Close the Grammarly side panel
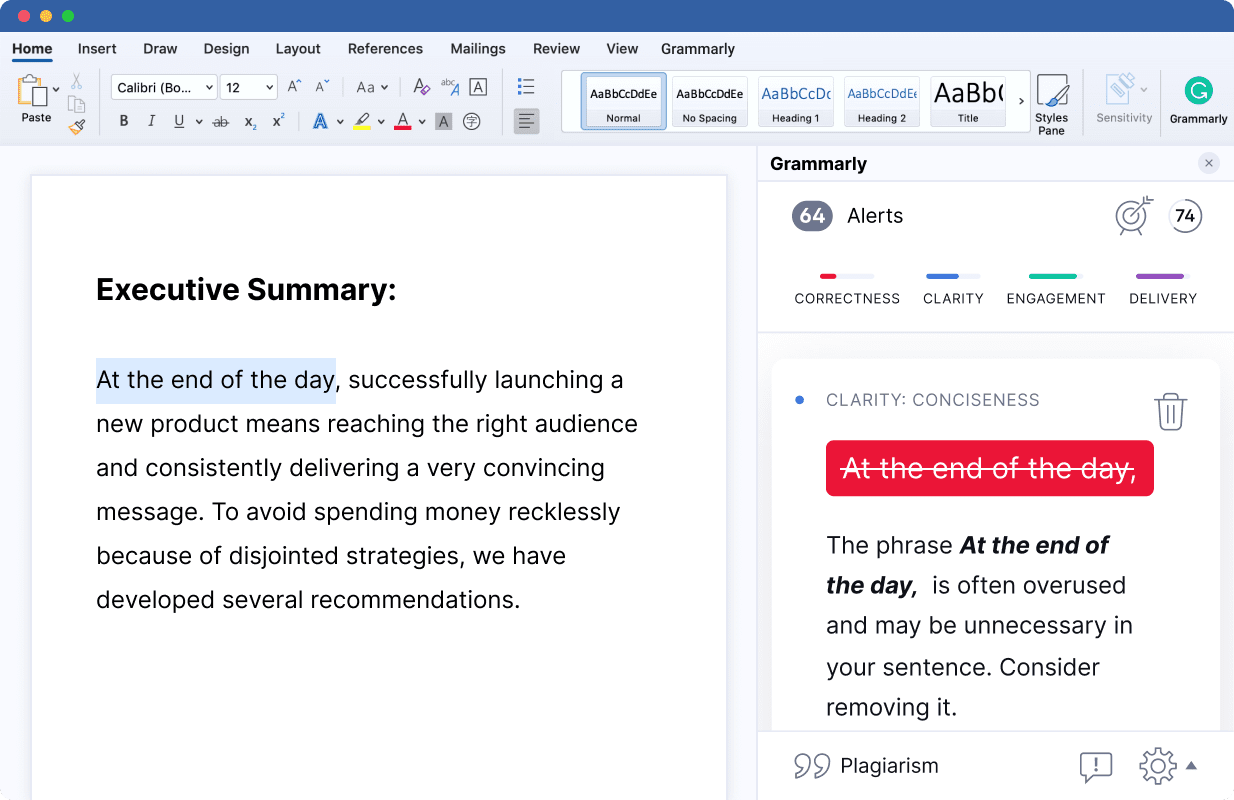1234x800 pixels. (x=1209, y=163)
